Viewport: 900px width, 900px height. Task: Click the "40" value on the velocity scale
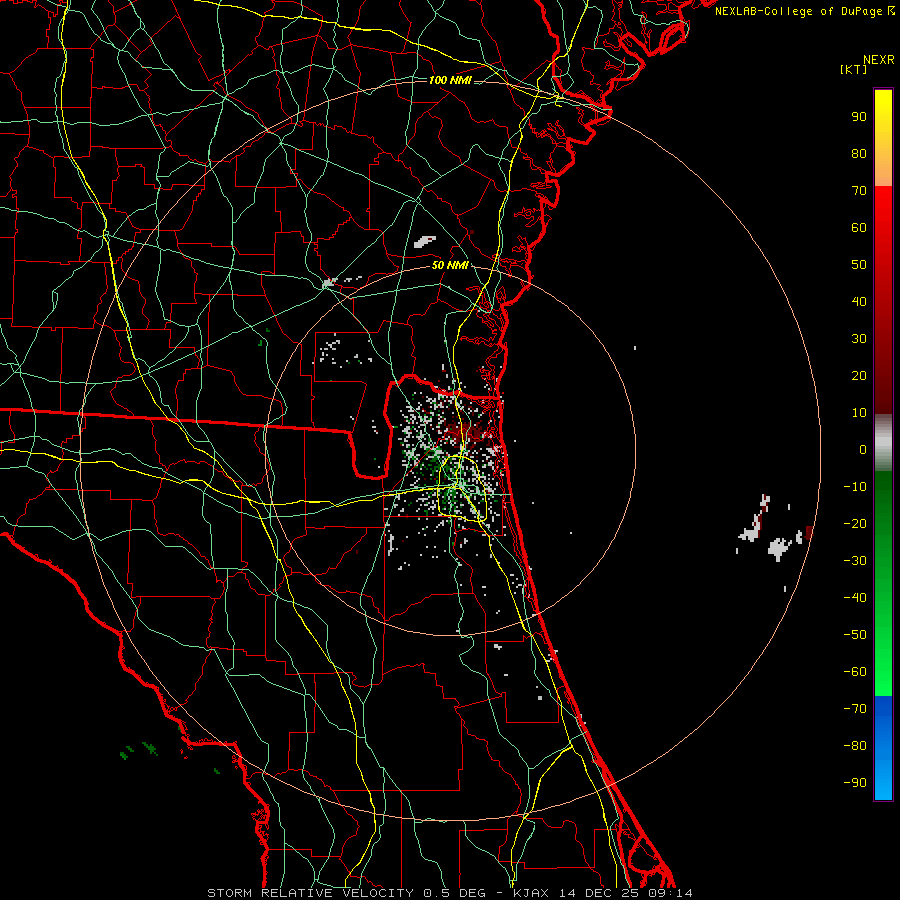859,302
